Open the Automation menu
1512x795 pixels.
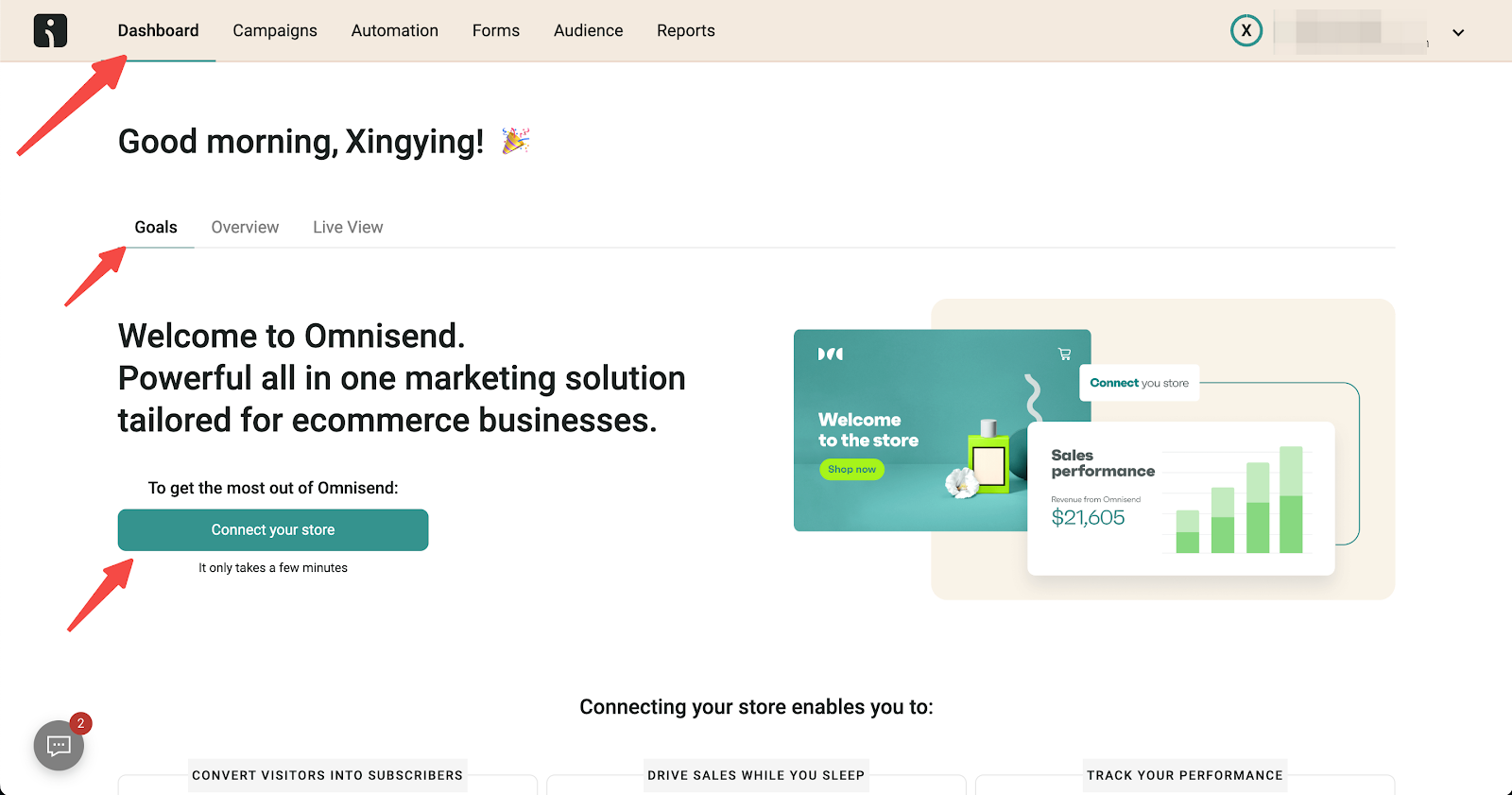395,30
